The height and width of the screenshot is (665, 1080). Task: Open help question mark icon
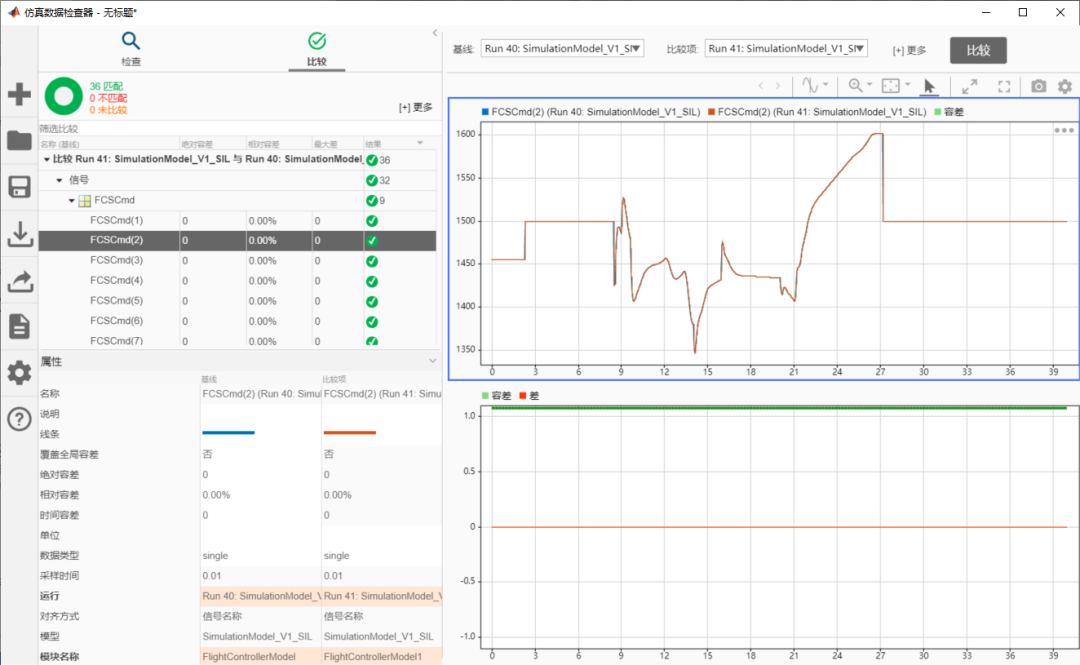coord(19,419)
